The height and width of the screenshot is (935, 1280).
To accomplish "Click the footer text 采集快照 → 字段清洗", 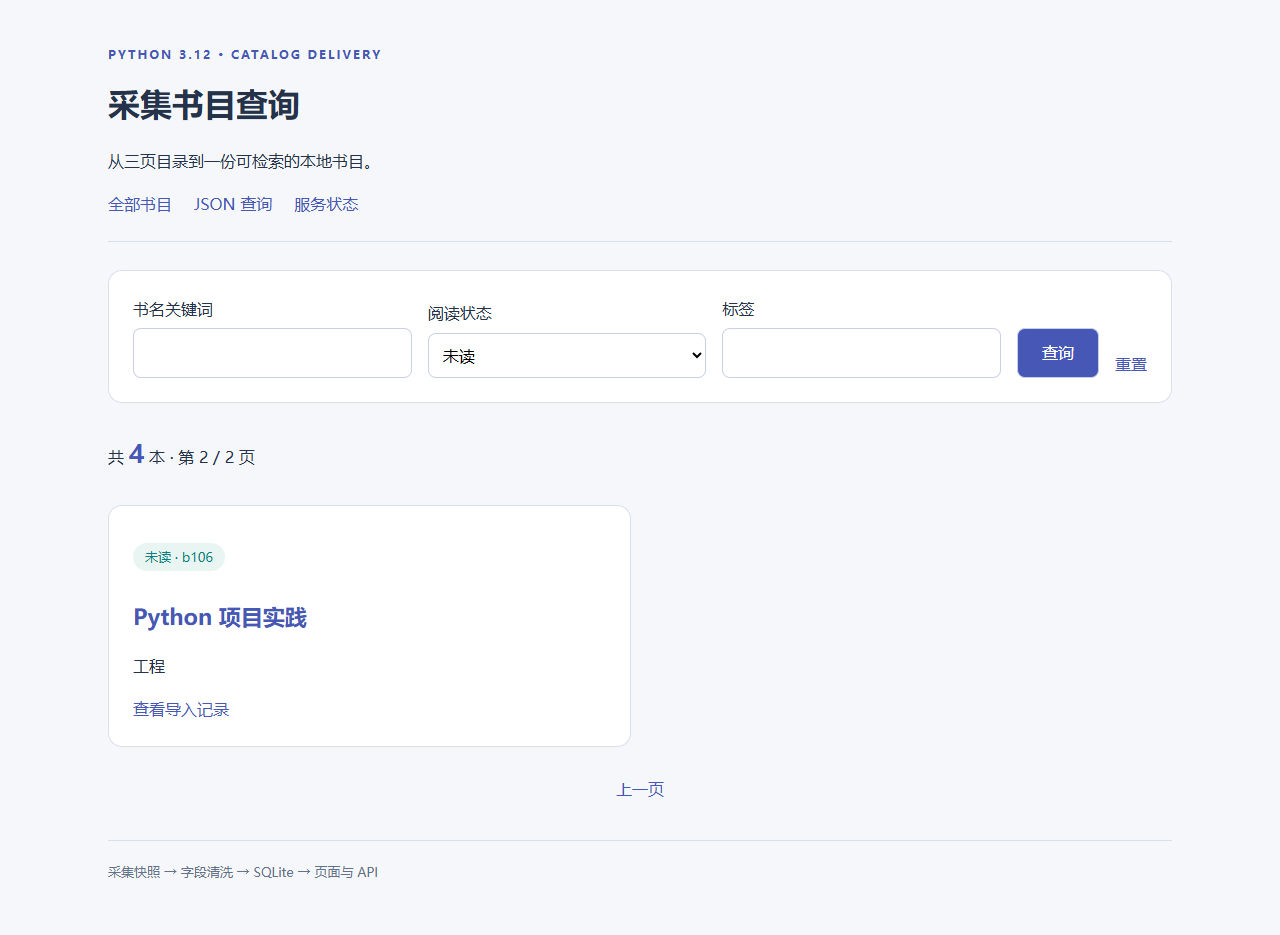I will tap(171, 872).
